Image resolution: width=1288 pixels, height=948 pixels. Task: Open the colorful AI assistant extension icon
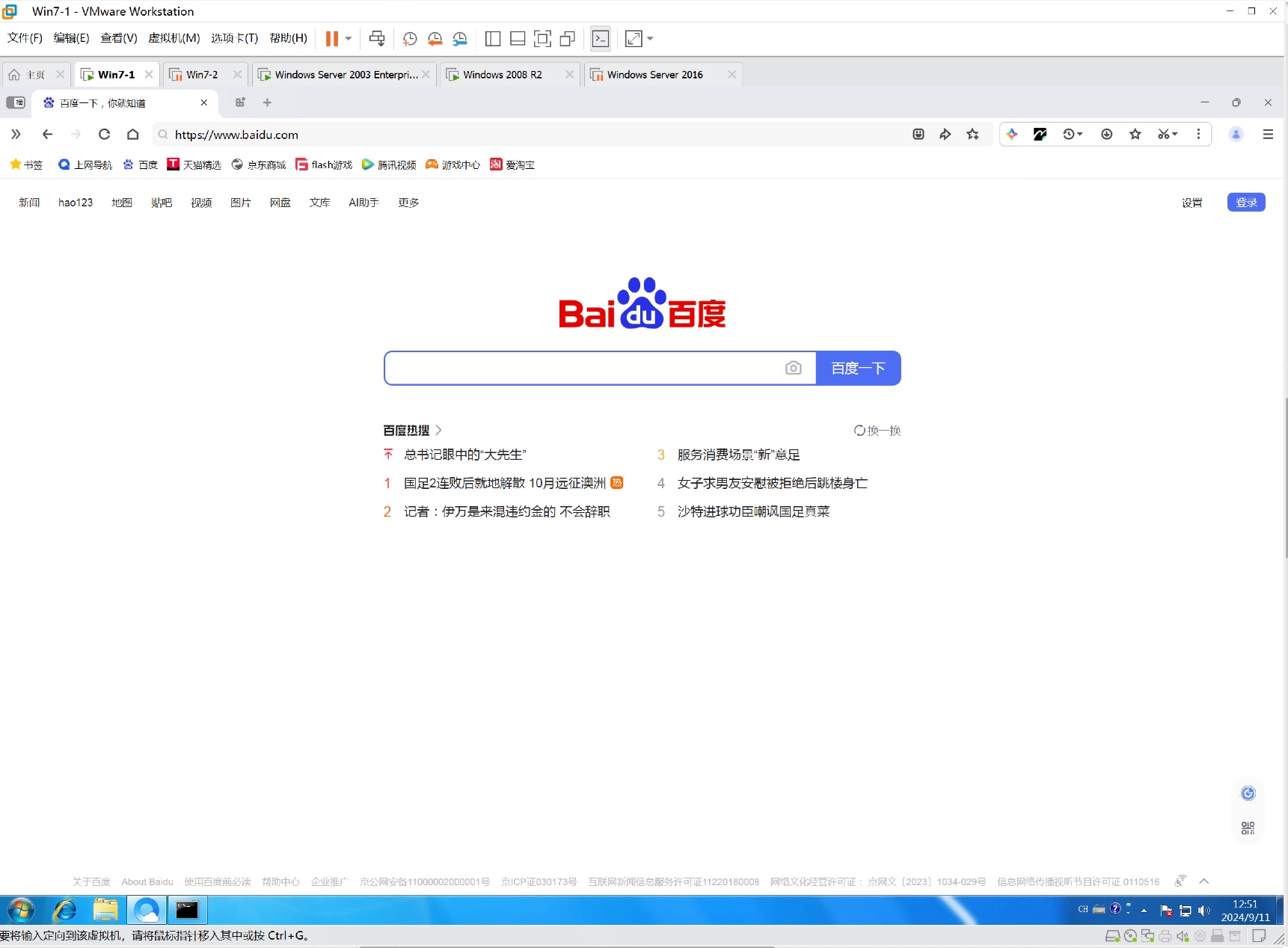tap(1012, 135)
